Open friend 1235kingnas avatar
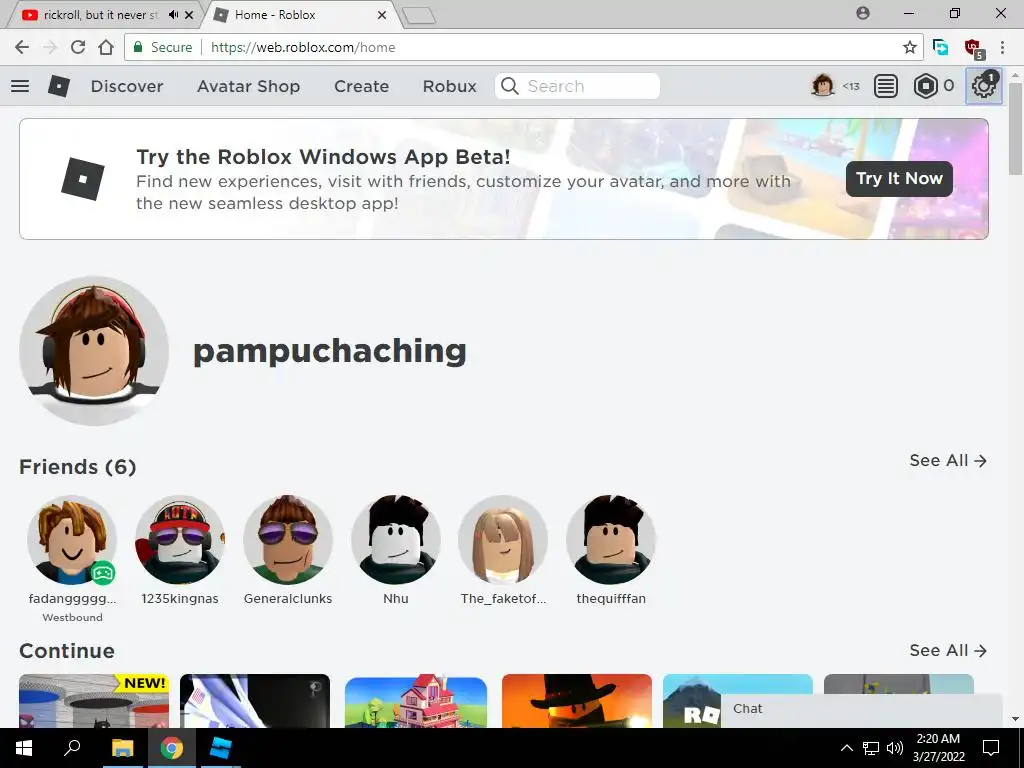Screen dimensions: 1024x768 click(180, 539)
